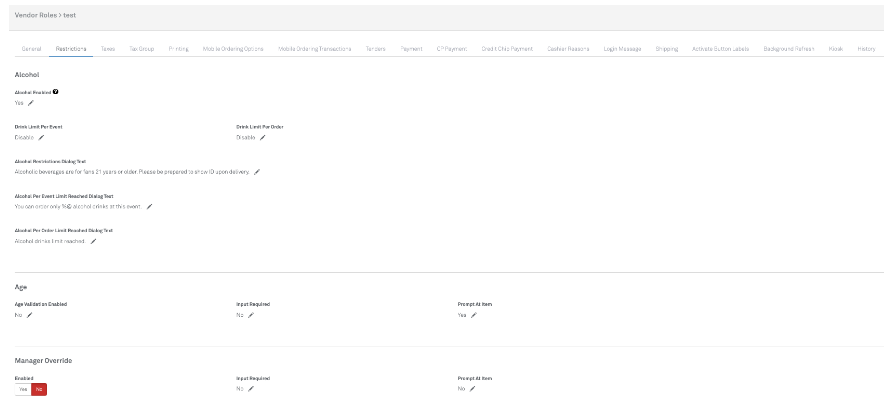
Task: Open the Mobile Ordering Options tab
Action: tap(233, 48)
